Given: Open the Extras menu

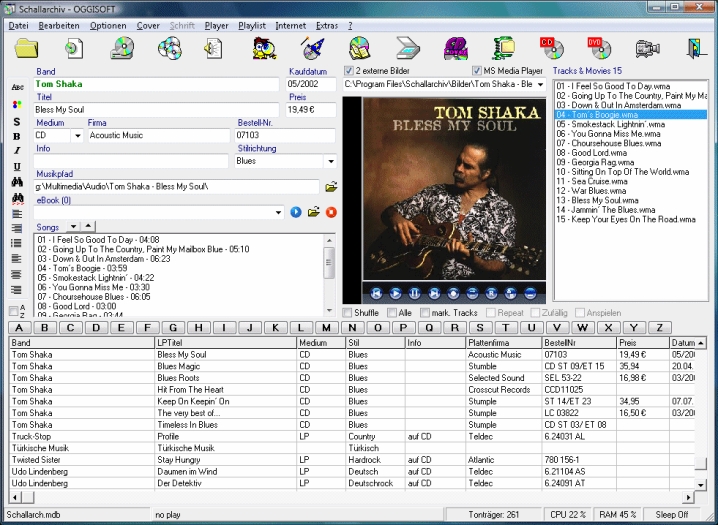Looking at the screenshot, I should (326, 25).
